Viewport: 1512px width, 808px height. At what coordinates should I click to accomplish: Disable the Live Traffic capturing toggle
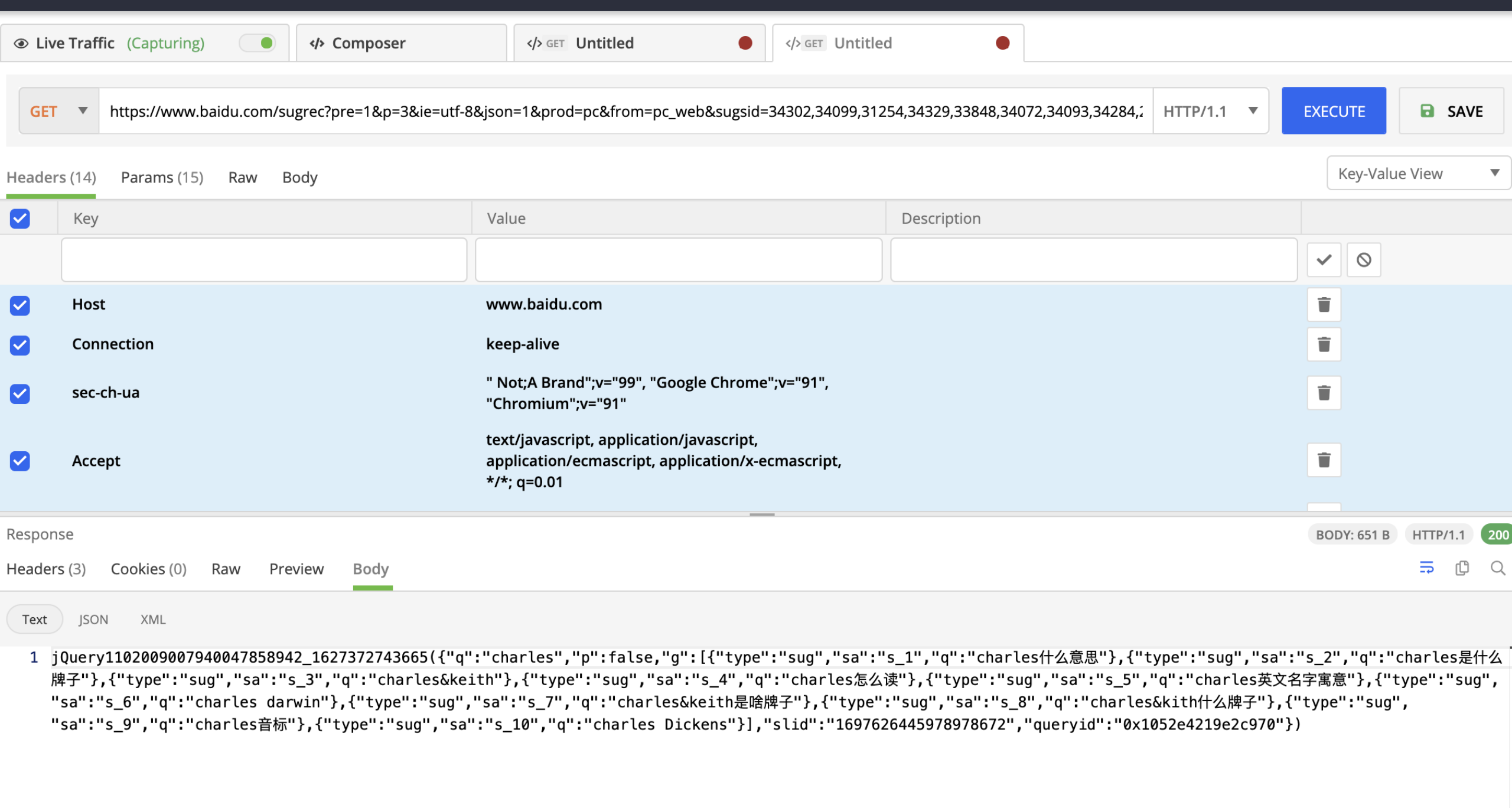(258, 43)
